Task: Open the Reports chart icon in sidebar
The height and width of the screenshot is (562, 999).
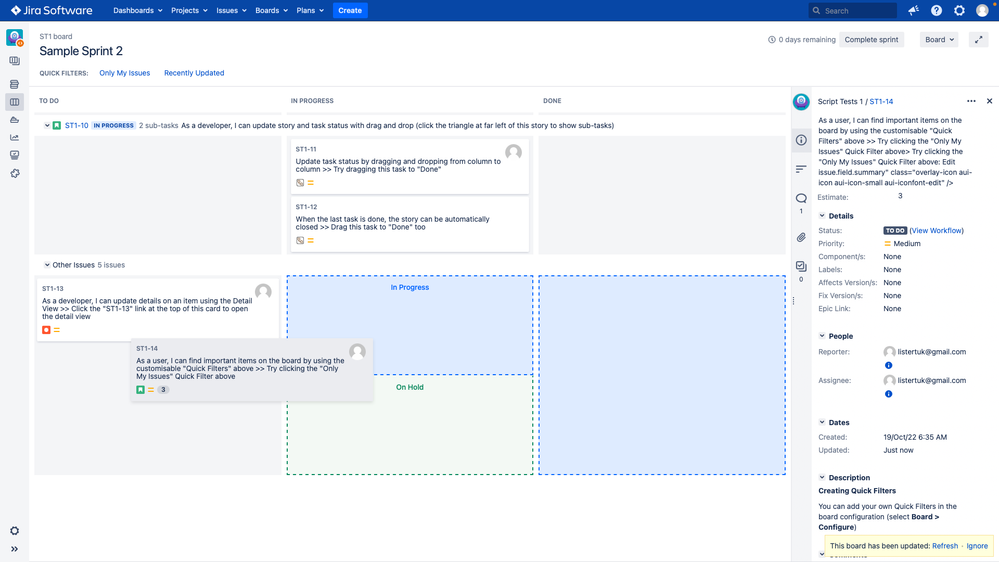Action: pos(14,137)
